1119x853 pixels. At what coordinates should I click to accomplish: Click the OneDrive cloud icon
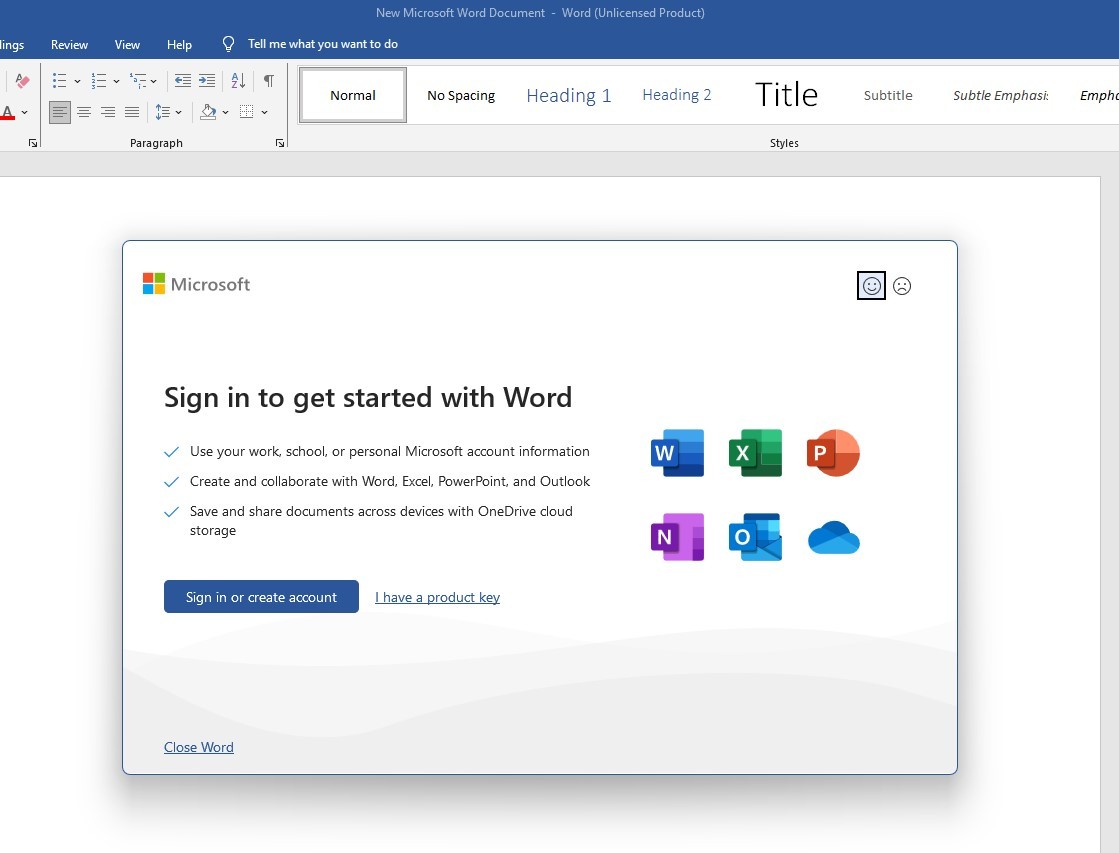tap(834, 537)
